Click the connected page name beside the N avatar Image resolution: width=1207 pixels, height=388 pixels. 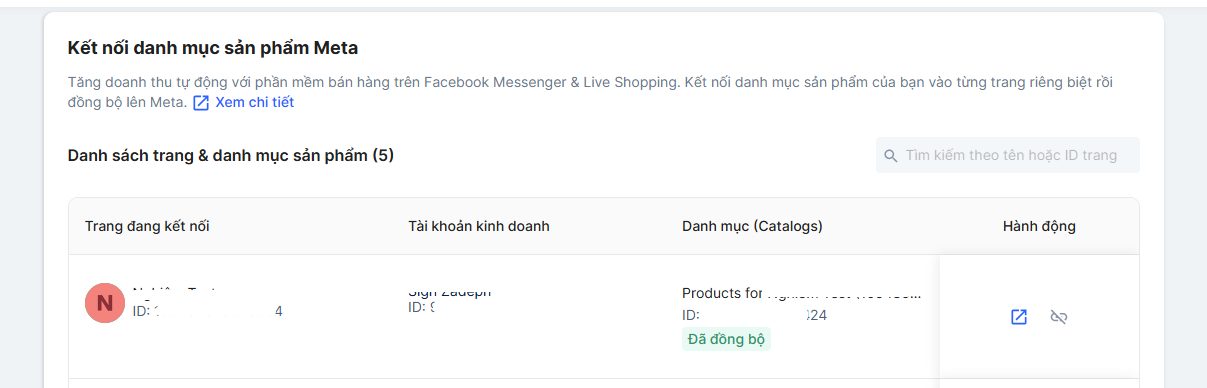pyautogui.click(x=174, y=292)
